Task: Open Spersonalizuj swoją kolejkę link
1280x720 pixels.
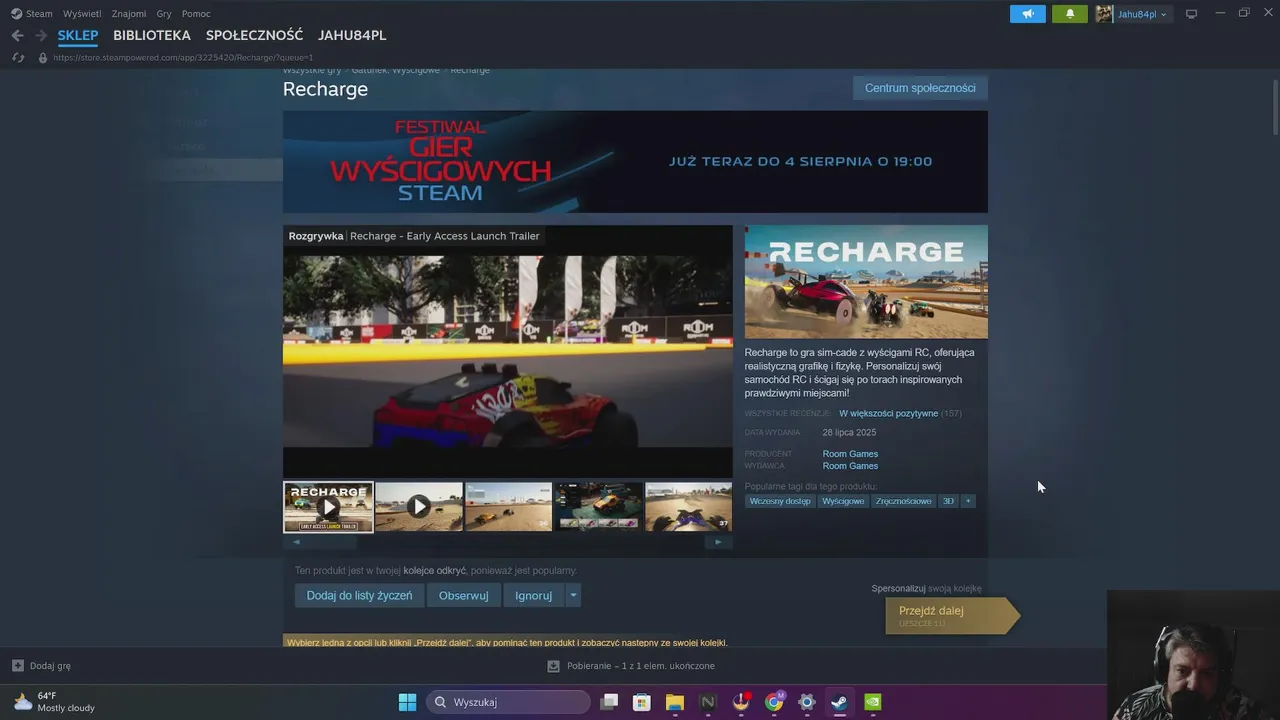Action: 926,589
